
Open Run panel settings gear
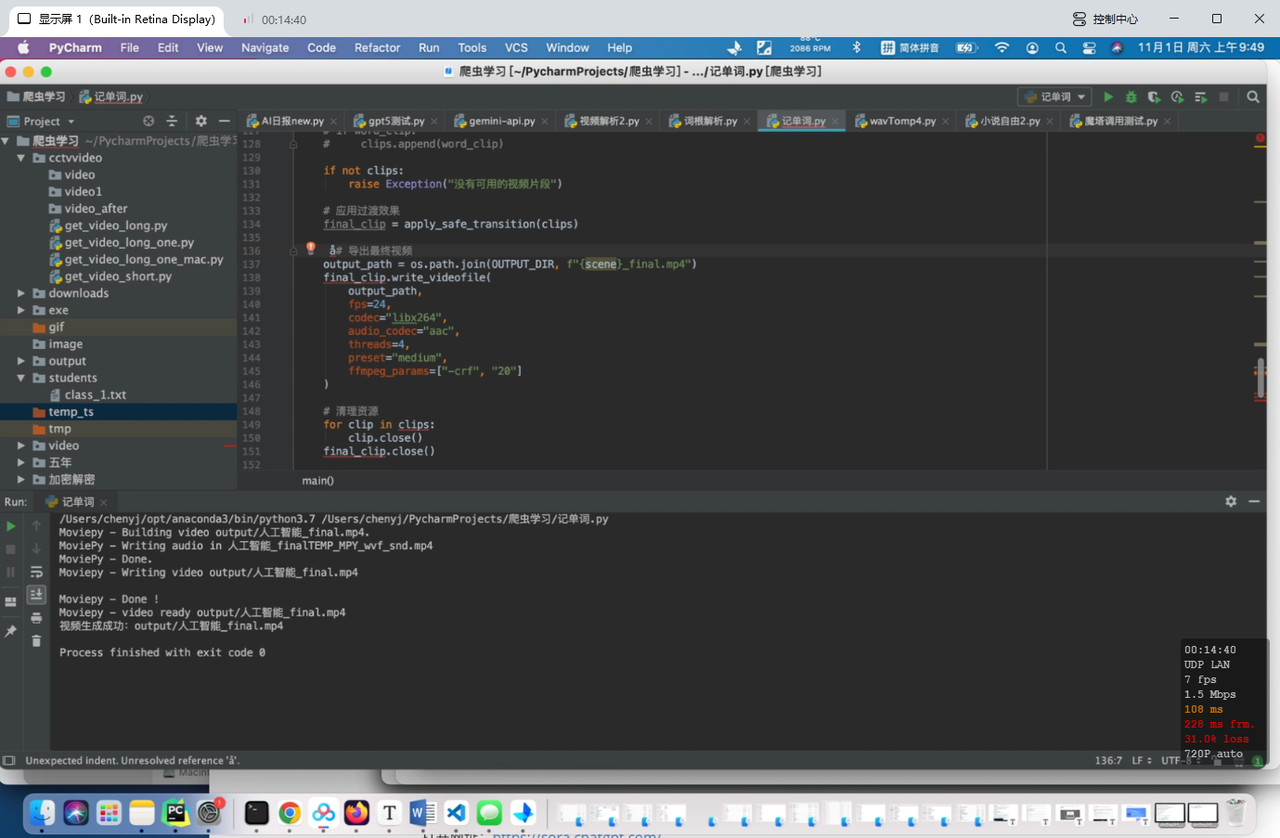1231,502
